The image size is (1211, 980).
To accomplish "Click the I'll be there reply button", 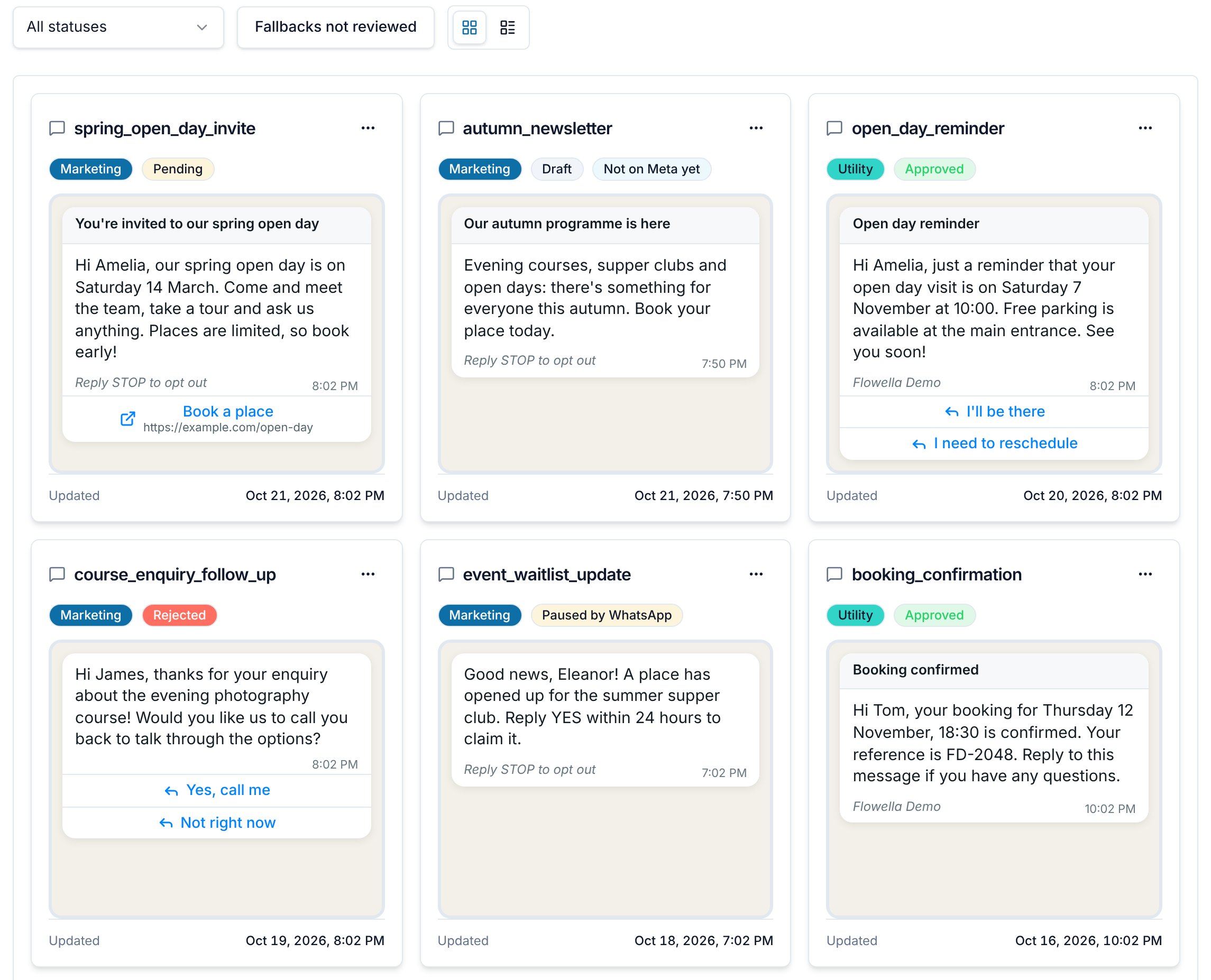I will [x=994, y=412].
